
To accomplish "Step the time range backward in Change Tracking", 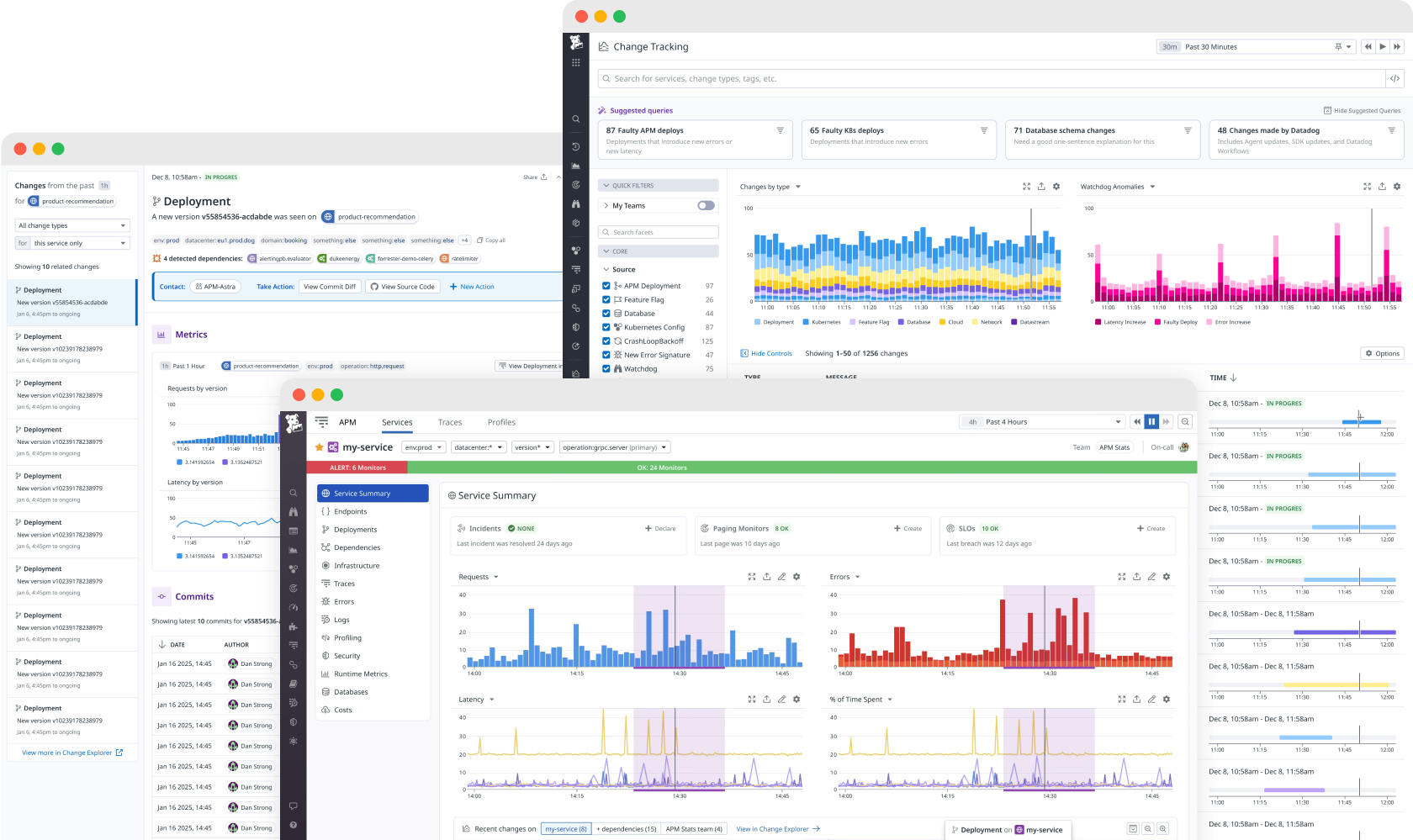I will coord(1368,47).
